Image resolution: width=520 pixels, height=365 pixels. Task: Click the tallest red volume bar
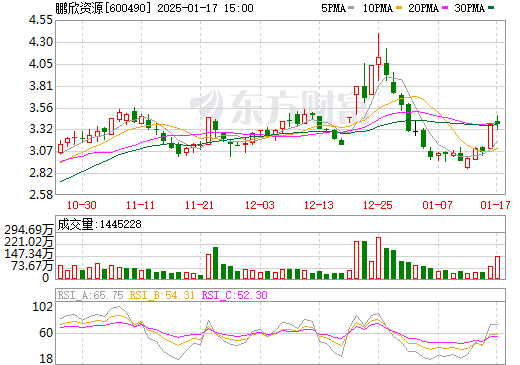tap(378, 258)
